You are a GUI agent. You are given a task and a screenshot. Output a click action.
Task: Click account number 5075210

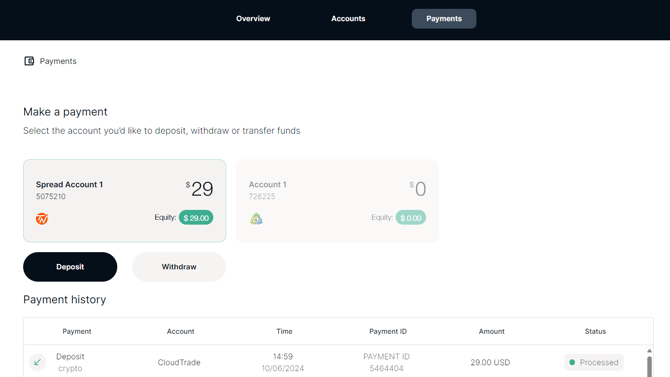point(51,197)
